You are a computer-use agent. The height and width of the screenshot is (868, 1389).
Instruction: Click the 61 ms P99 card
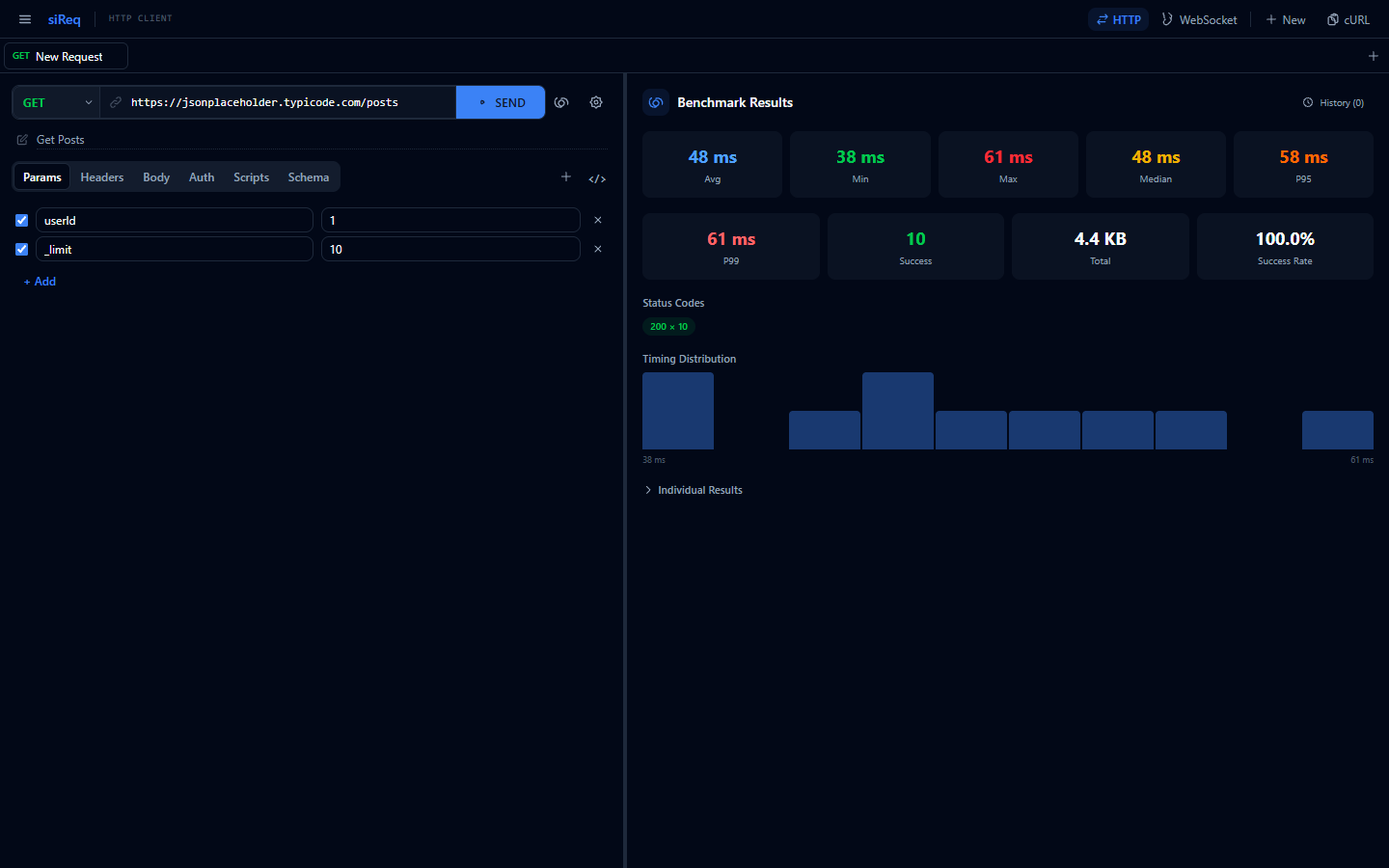coord(731,247)
